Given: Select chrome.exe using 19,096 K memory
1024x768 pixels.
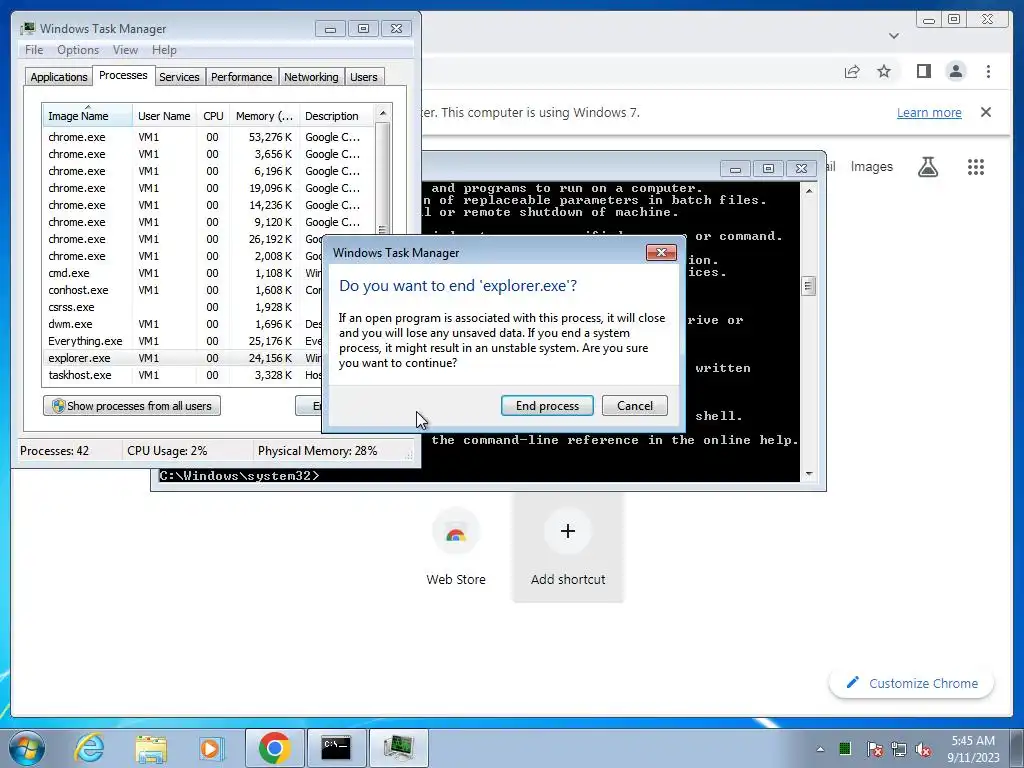Looking at the screenshot, I should click(x=209, y=188).
